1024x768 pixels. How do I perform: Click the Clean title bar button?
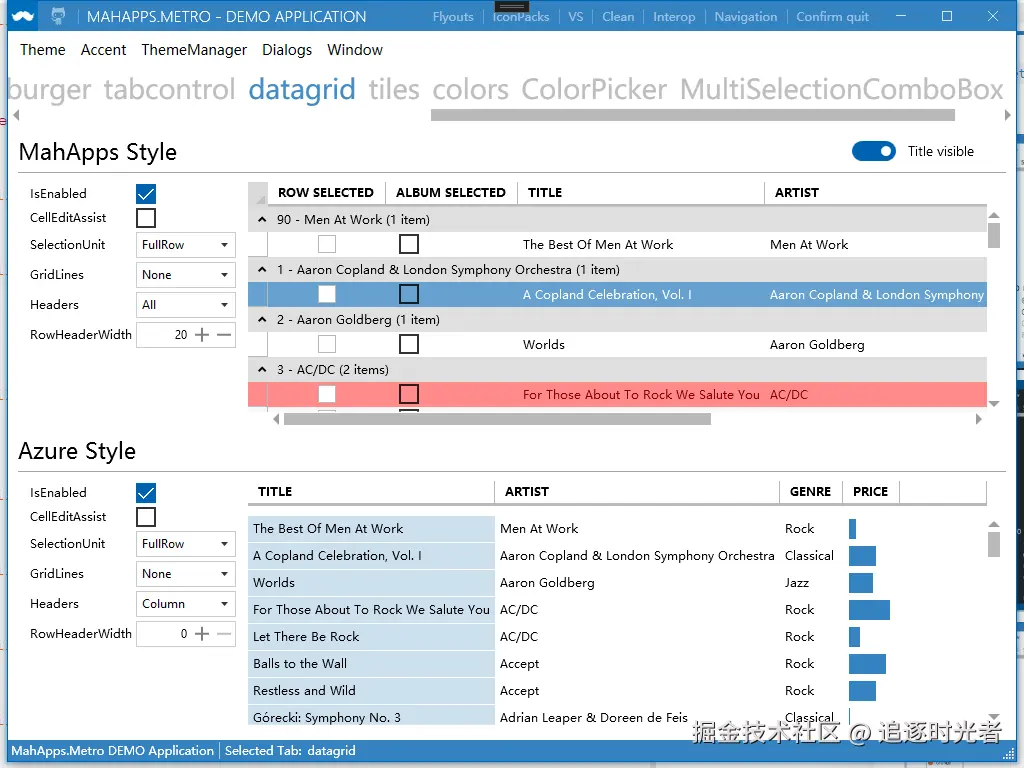tap(618, 17)
